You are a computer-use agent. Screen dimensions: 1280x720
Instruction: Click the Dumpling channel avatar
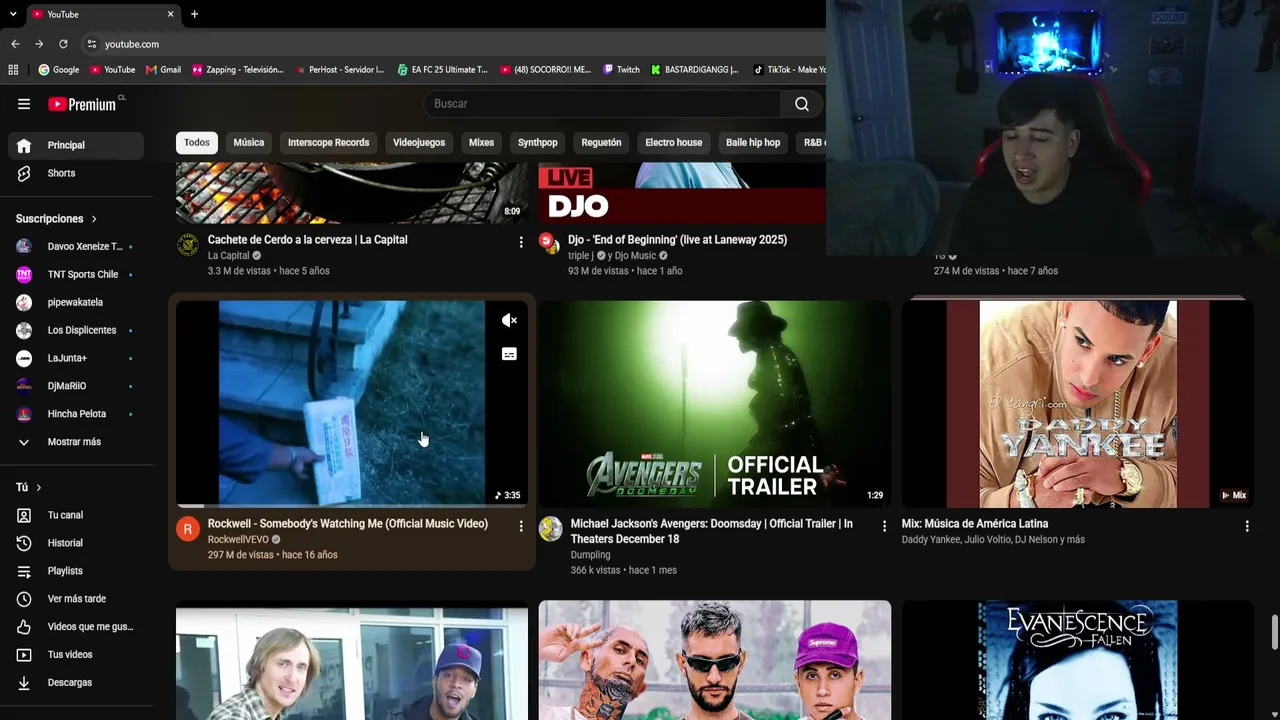point(551,529)
